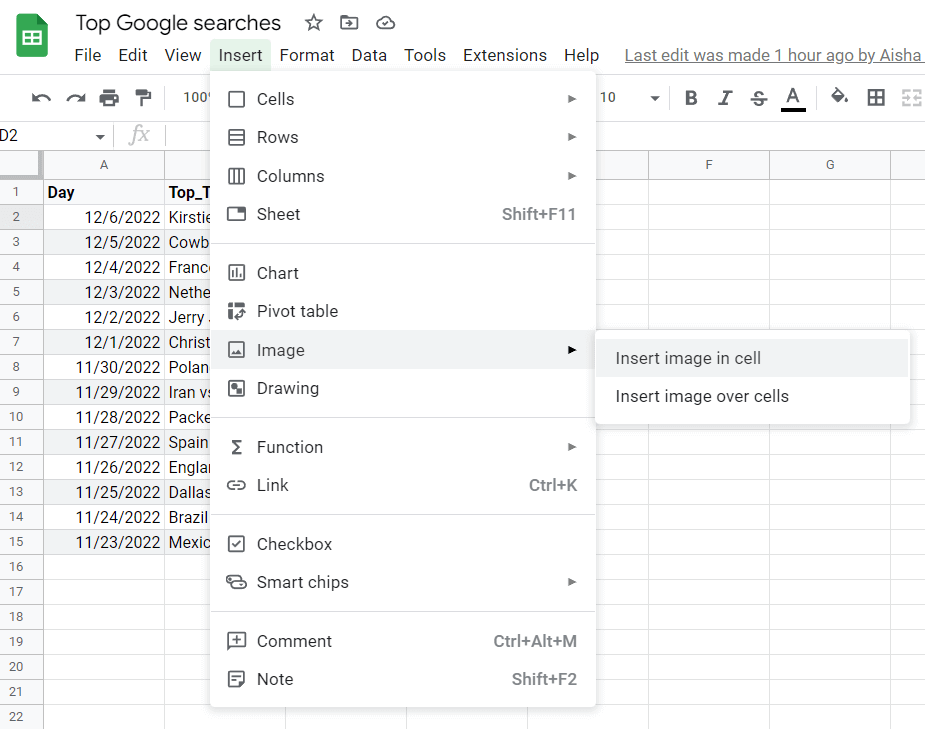Click the Google Sheets home logo

coord(31,35)
